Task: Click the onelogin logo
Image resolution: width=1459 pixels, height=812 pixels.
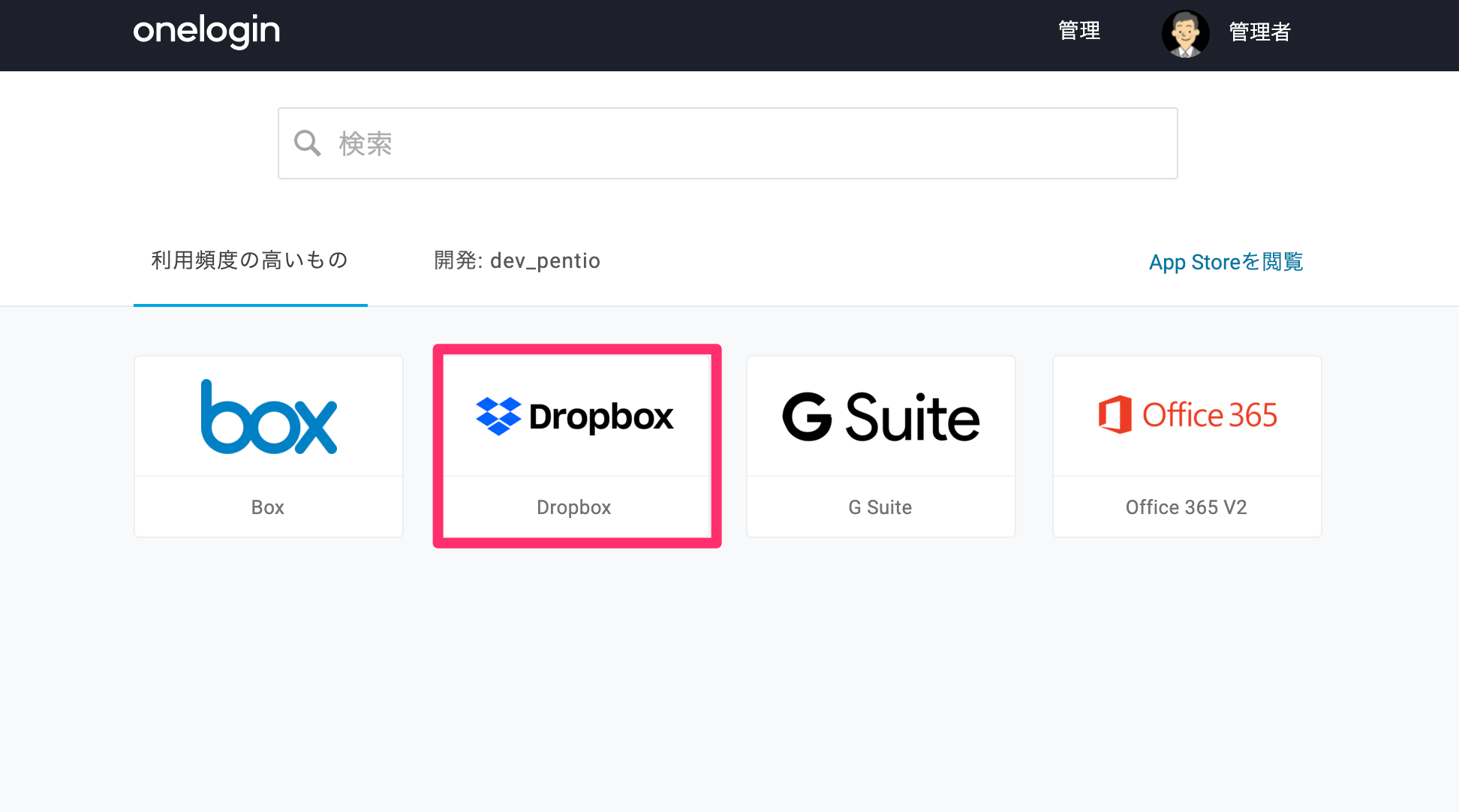Action: coord(206,32)
